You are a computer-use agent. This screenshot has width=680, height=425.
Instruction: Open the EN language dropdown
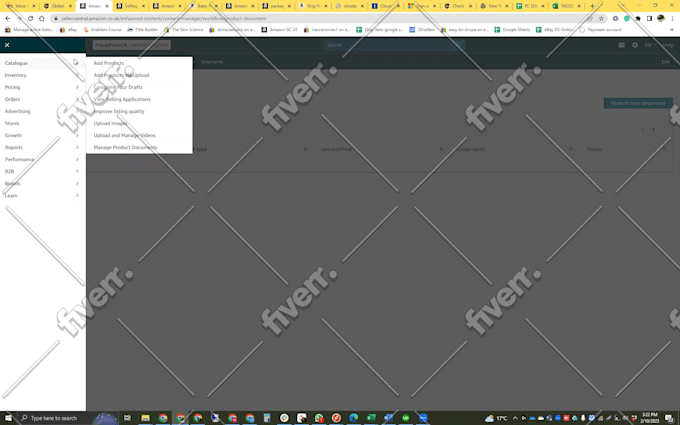pos(650,45)
